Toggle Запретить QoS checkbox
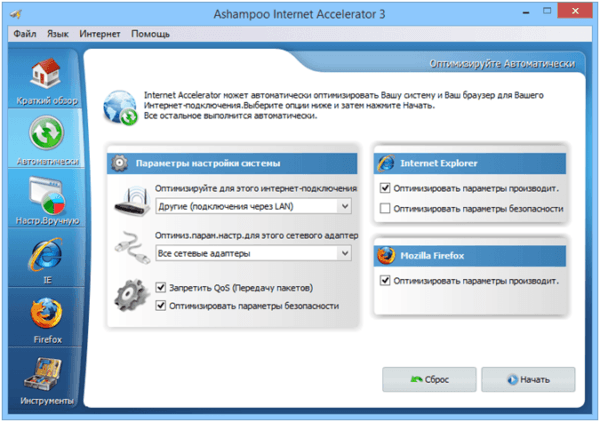The height and width of the screenshot is (422, 600). (x=161, y=287)
